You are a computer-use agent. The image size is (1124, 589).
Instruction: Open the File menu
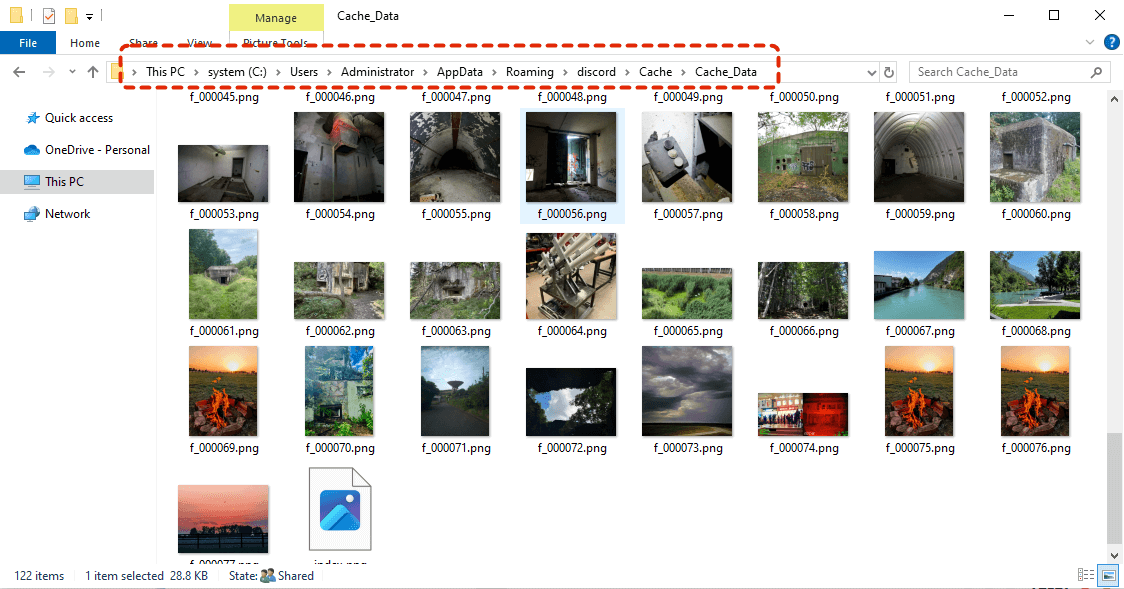coord(28,43)
